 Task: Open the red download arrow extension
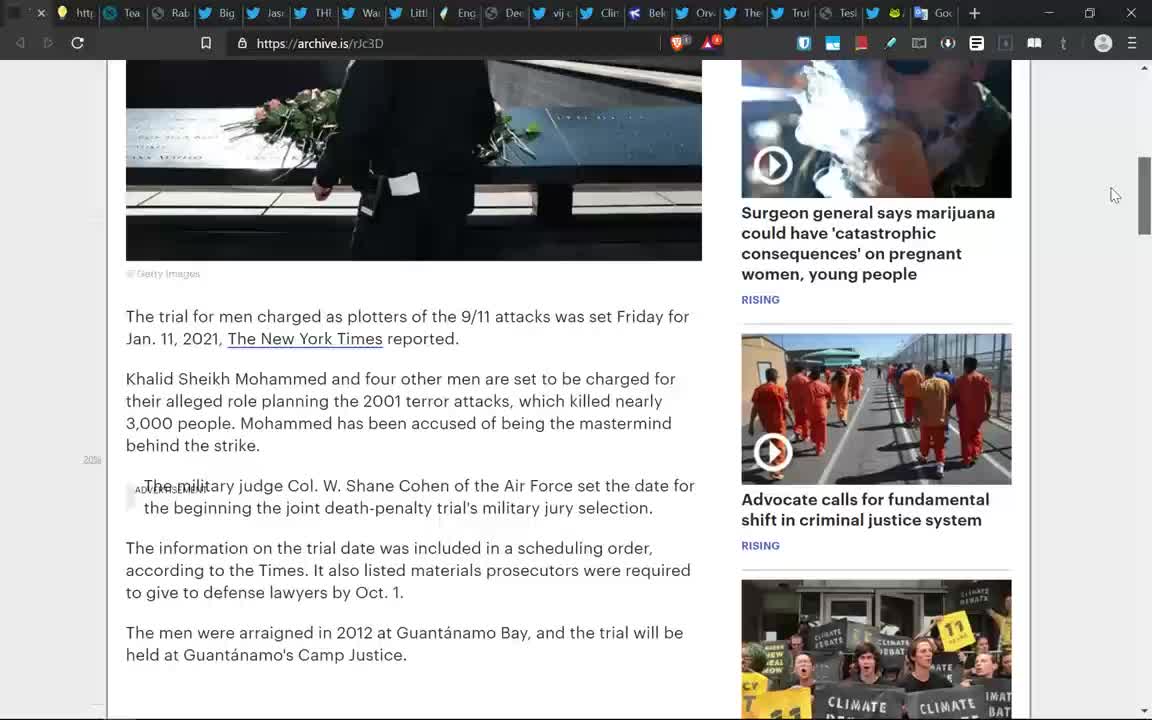click(948, 43)
